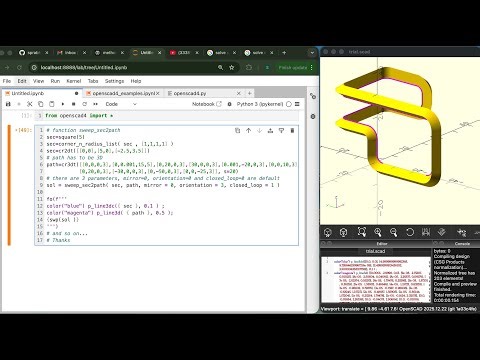The height and width of the screenshot is (360, 480).
Task: Click the browser address bar URL
Action: coord(84,68)
